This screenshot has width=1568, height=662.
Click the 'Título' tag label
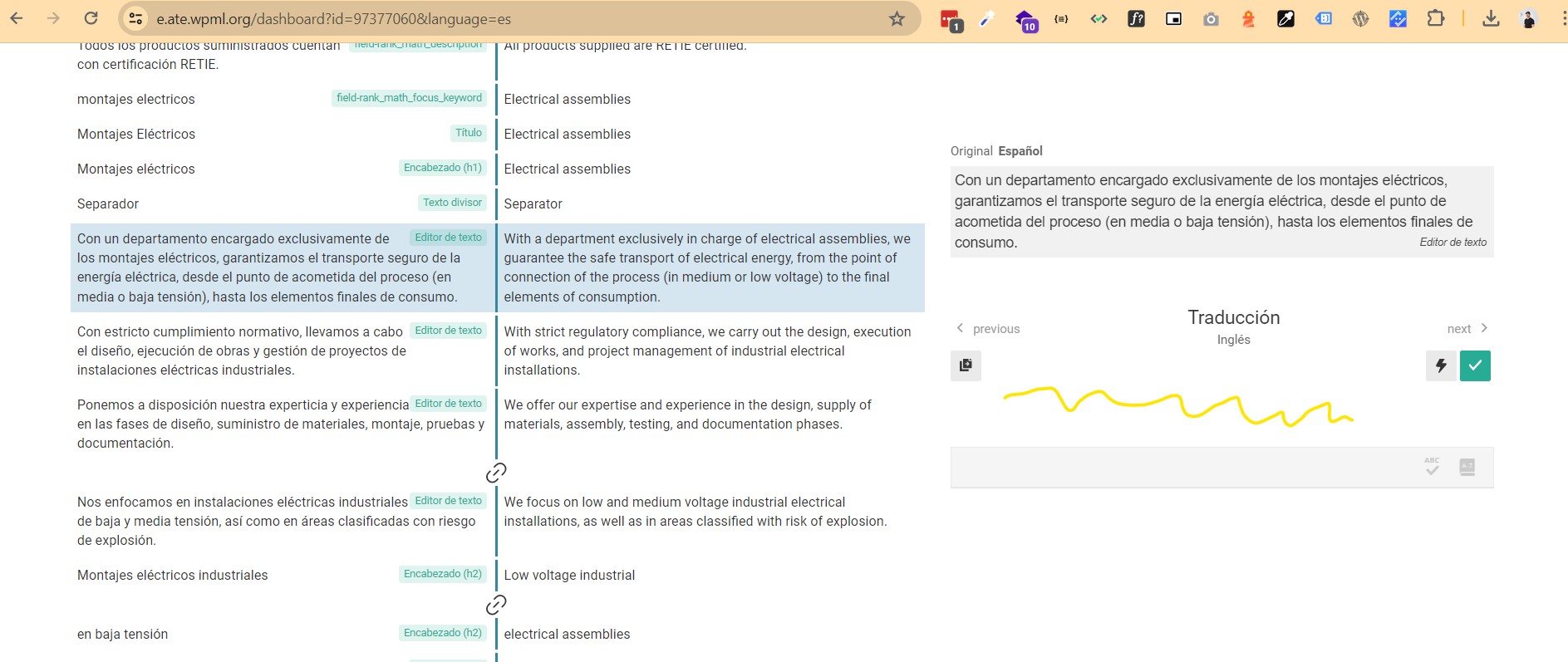click(468, 133)
